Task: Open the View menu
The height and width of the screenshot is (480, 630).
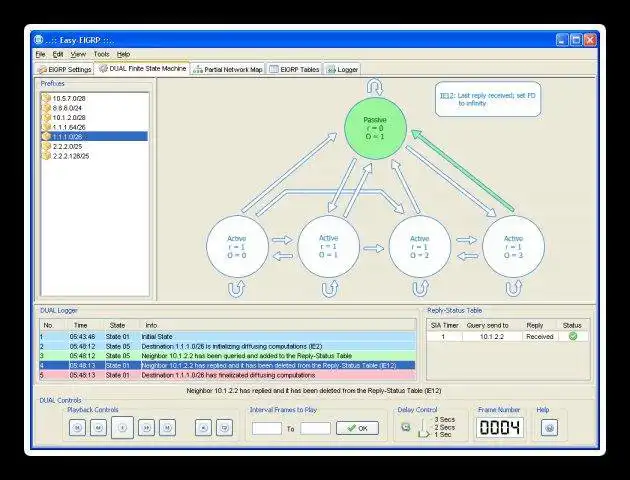Action: coord(78,54)
